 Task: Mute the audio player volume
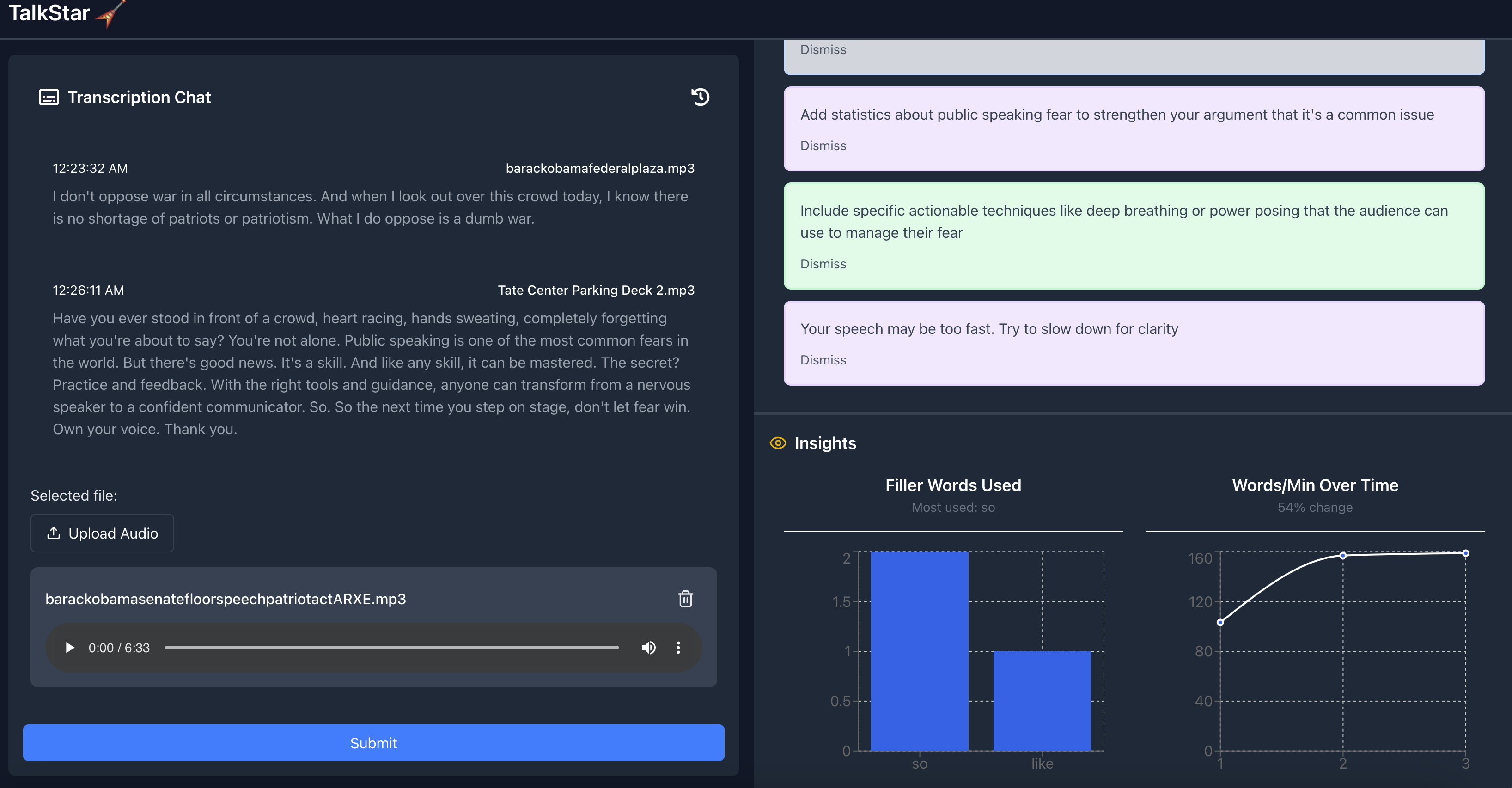648,648
